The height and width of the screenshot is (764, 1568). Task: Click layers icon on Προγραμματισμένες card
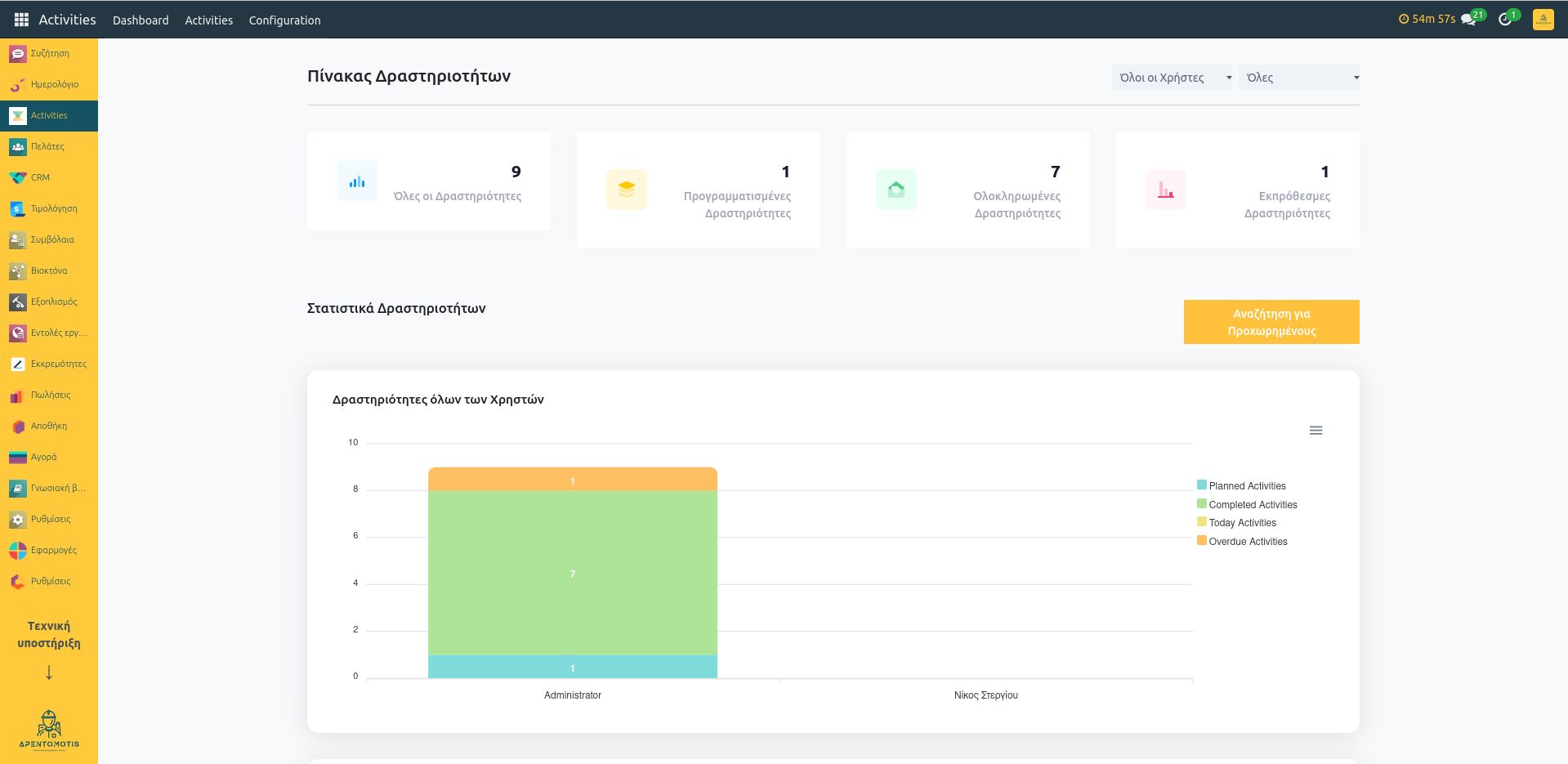click(x=627, y=190)
